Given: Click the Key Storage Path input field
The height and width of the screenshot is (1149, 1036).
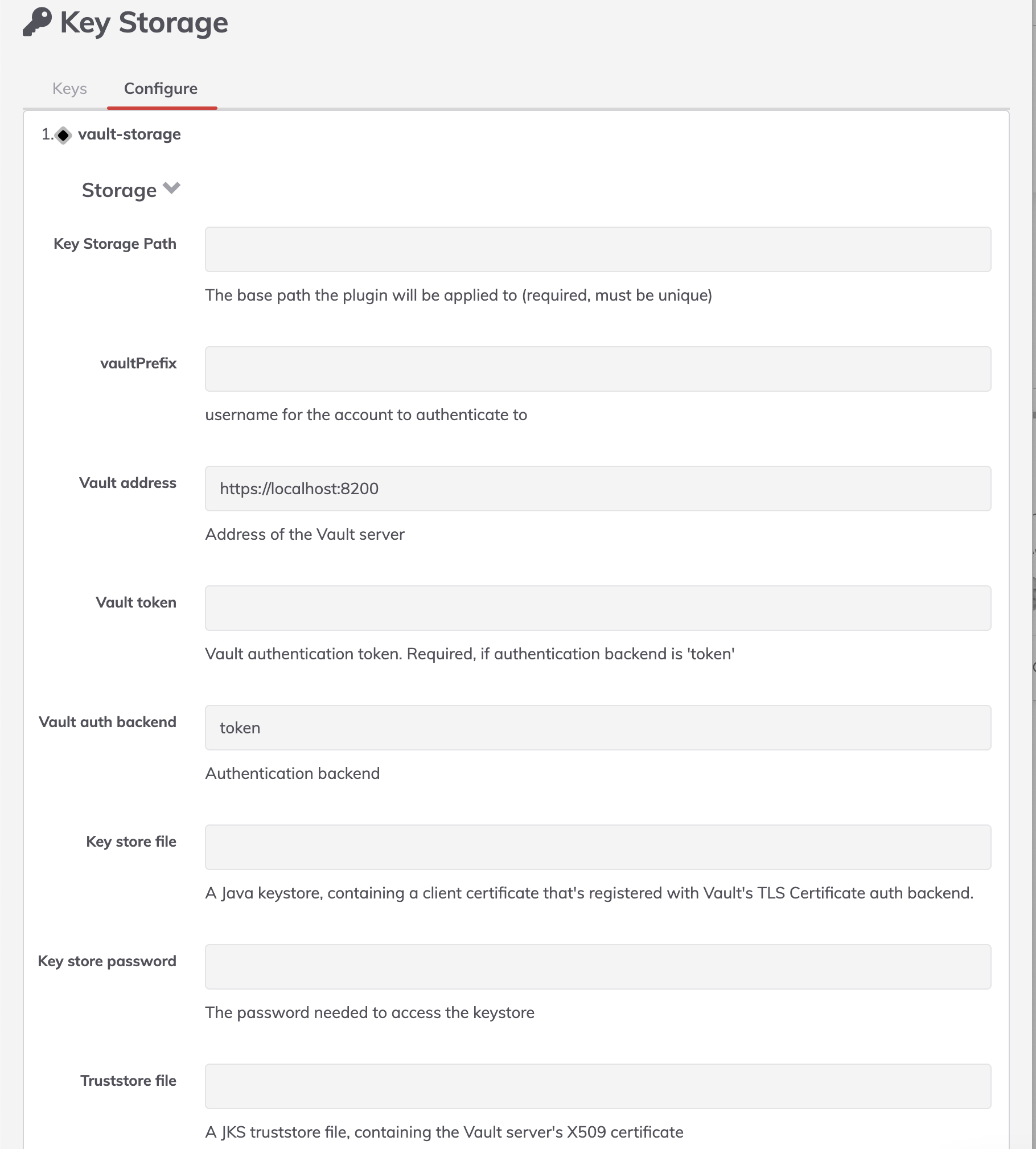Looking at the screenshot, I should click(598, 249).
